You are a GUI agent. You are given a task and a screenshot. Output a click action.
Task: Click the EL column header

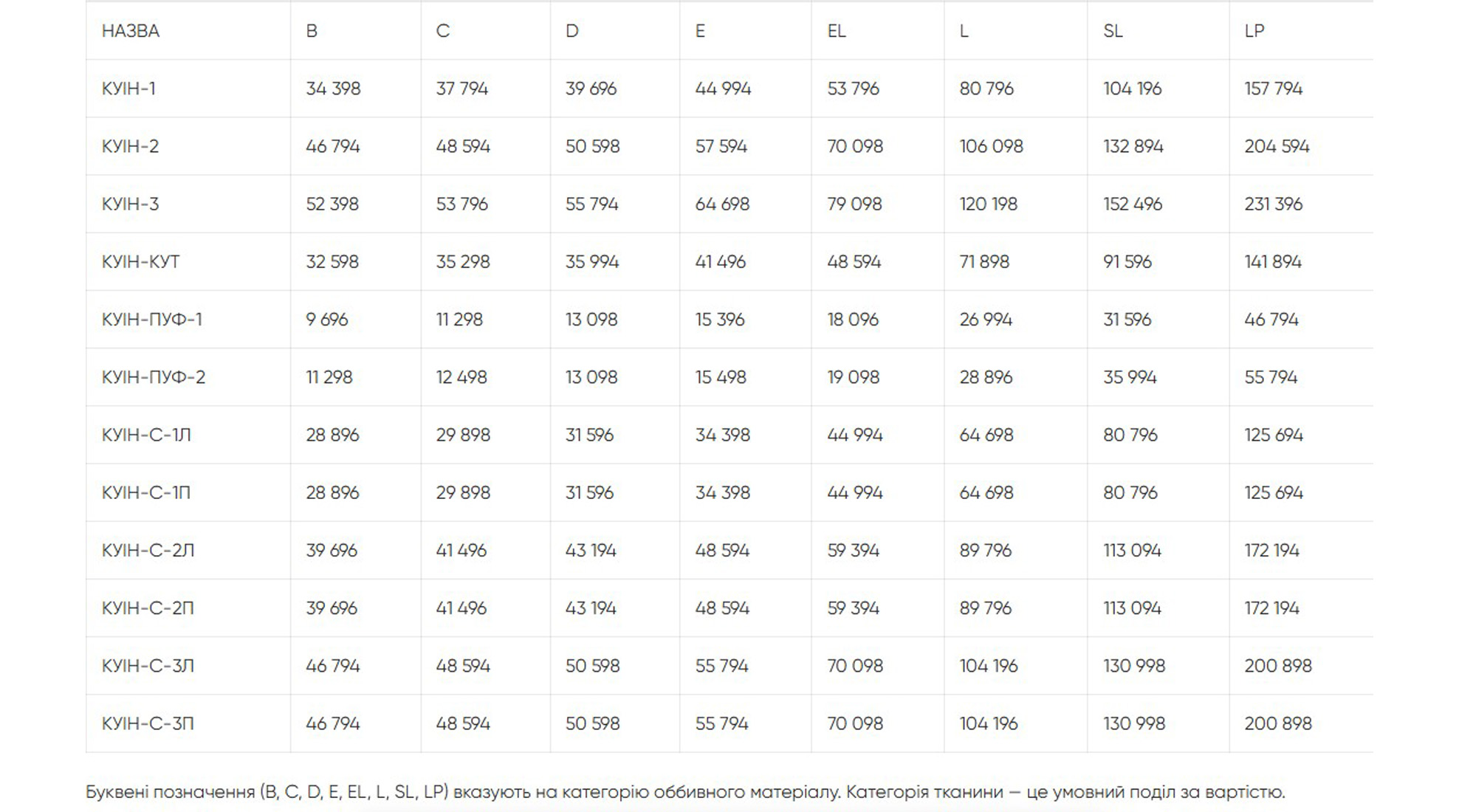pyautogui.click(x=836, y=31)
